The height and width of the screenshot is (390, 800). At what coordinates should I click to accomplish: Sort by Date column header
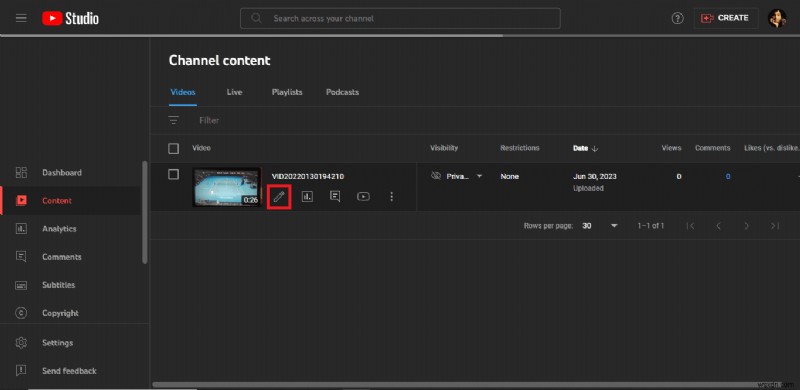click(581, 148)
